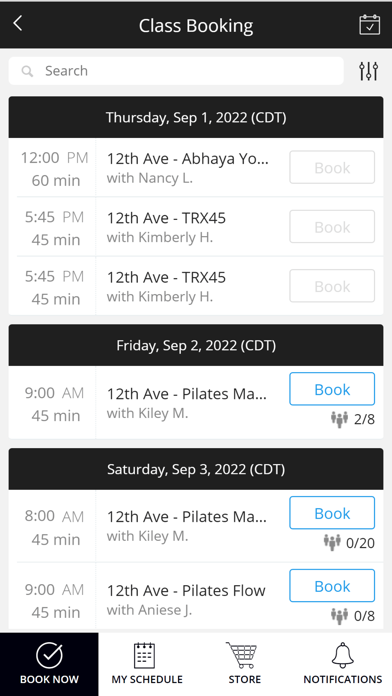
Task: Select Thursday, Sep 1, 2022 date header
Action: pos(196,117)
